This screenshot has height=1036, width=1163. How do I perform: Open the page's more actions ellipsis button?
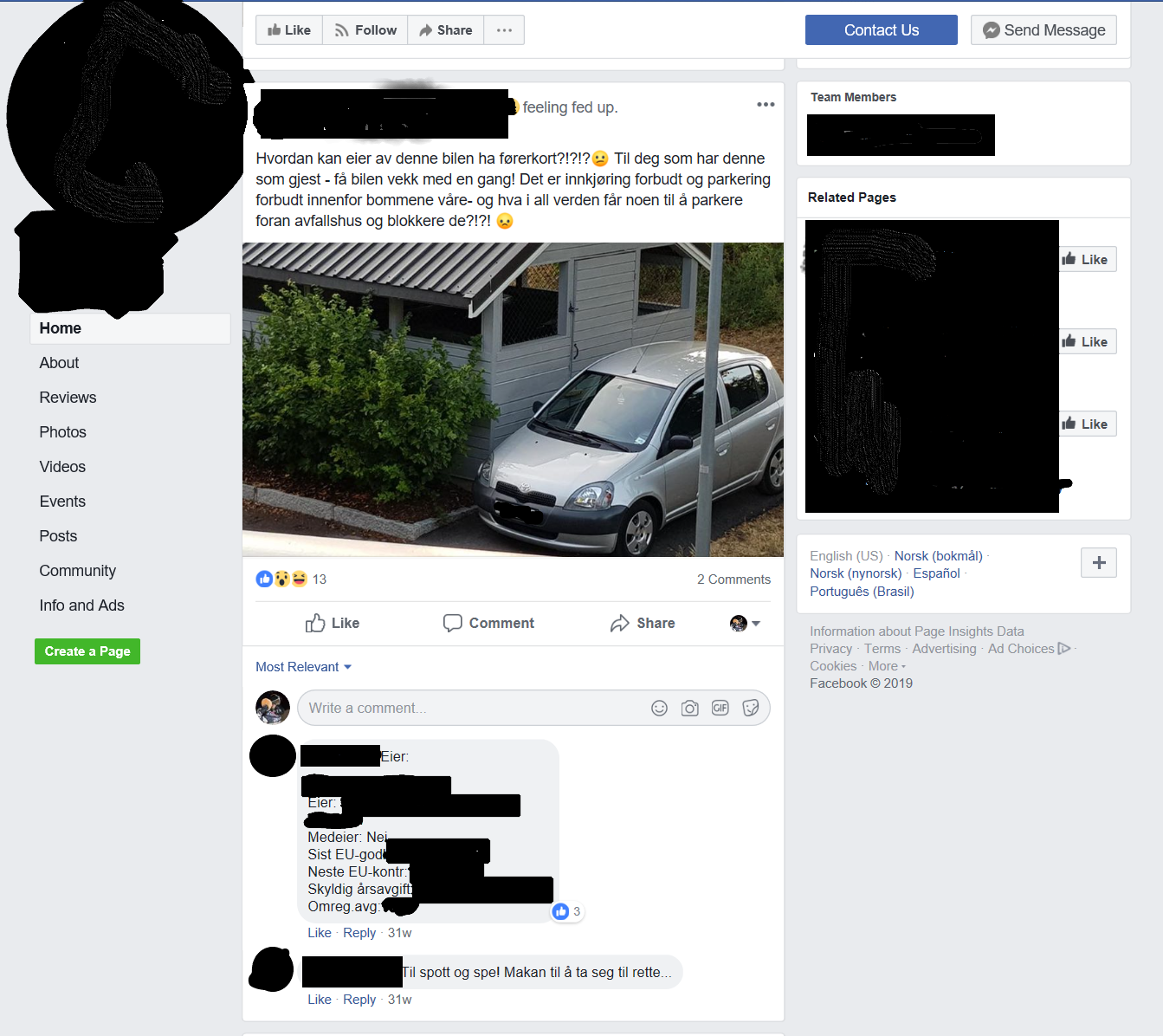point(504,30)
